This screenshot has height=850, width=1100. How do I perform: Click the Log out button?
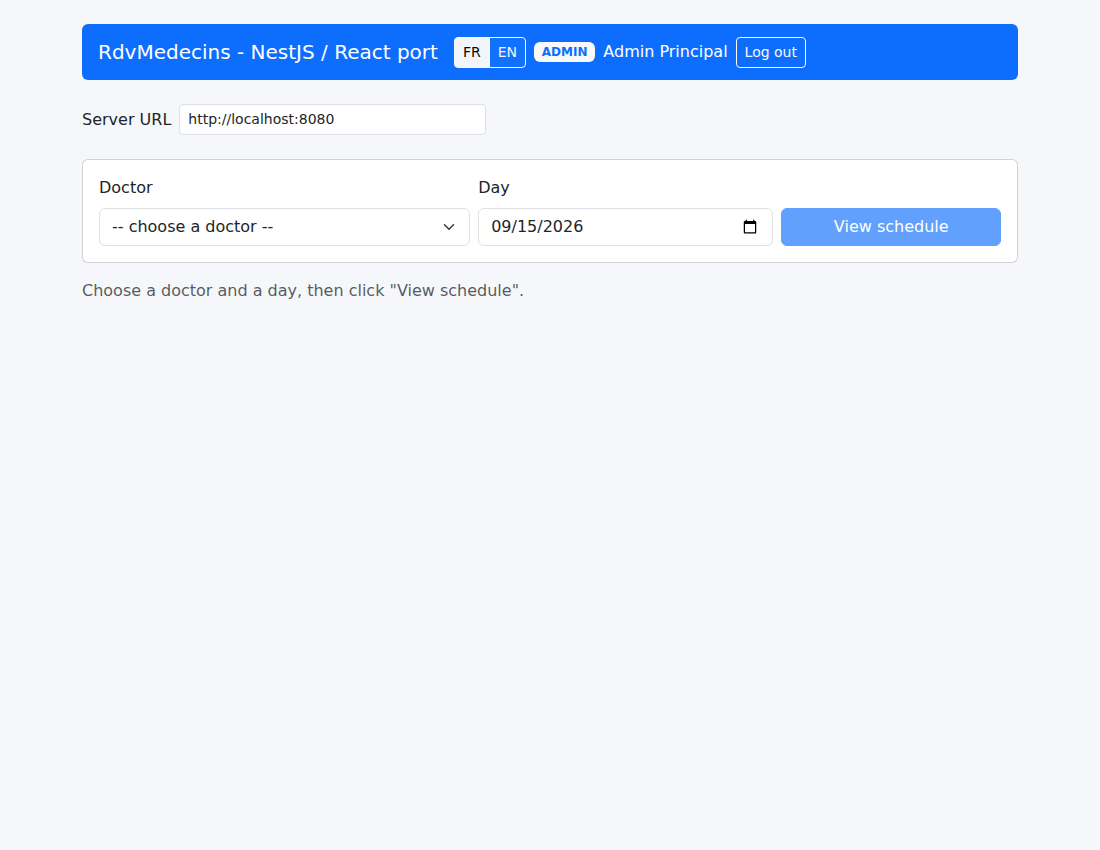[x=770, y=53]
